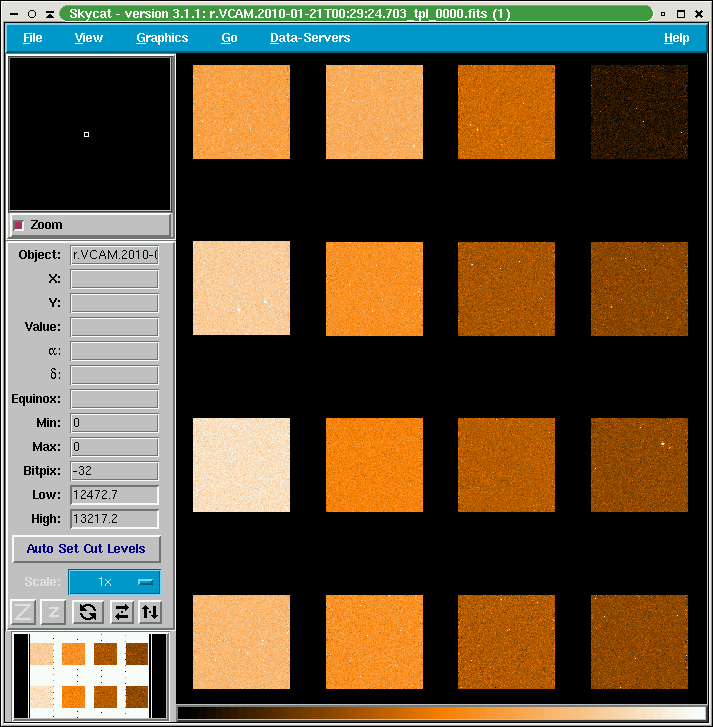The height and width of the screenshot is (727, 713).
Task: Open the Scale 1x dropdown
Action: 114,582
